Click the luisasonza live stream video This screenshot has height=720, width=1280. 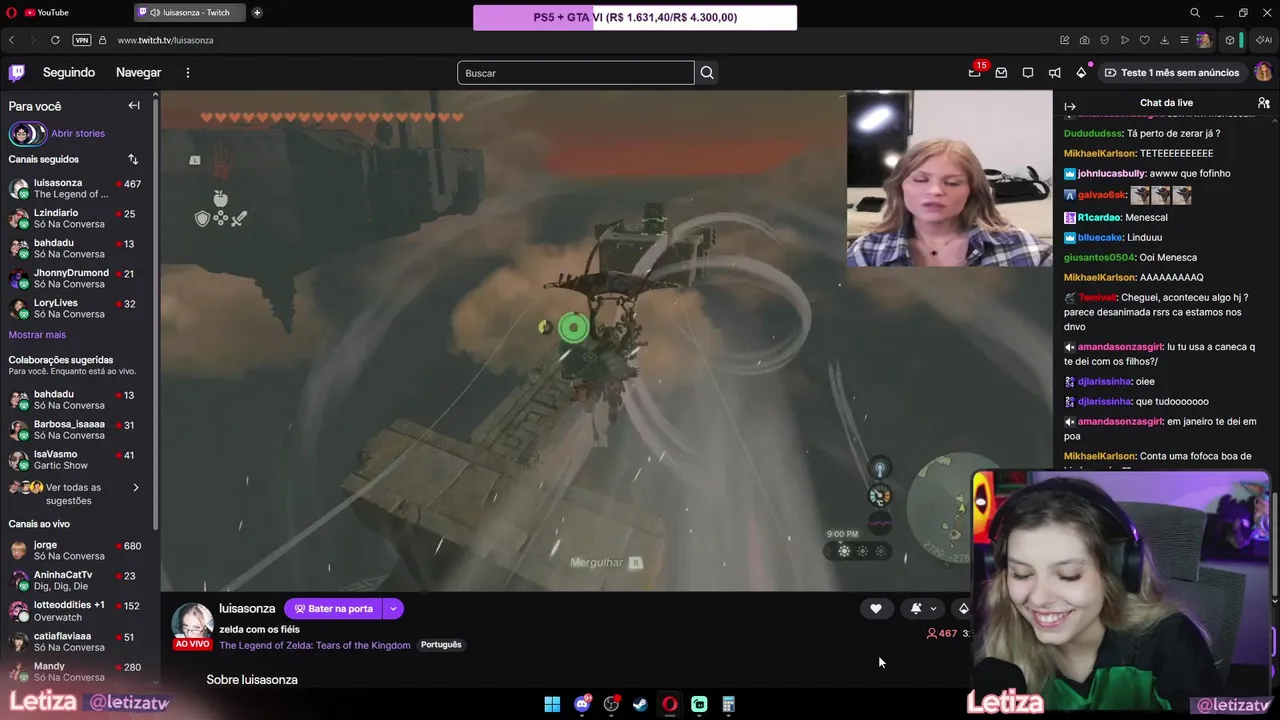pos(606,341)
